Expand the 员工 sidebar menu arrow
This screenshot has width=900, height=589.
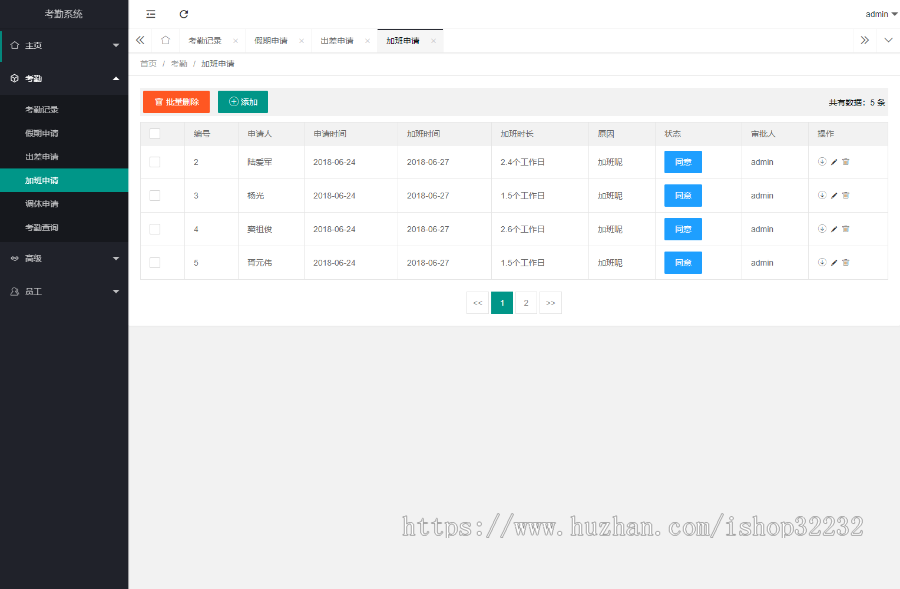point(116,292)
